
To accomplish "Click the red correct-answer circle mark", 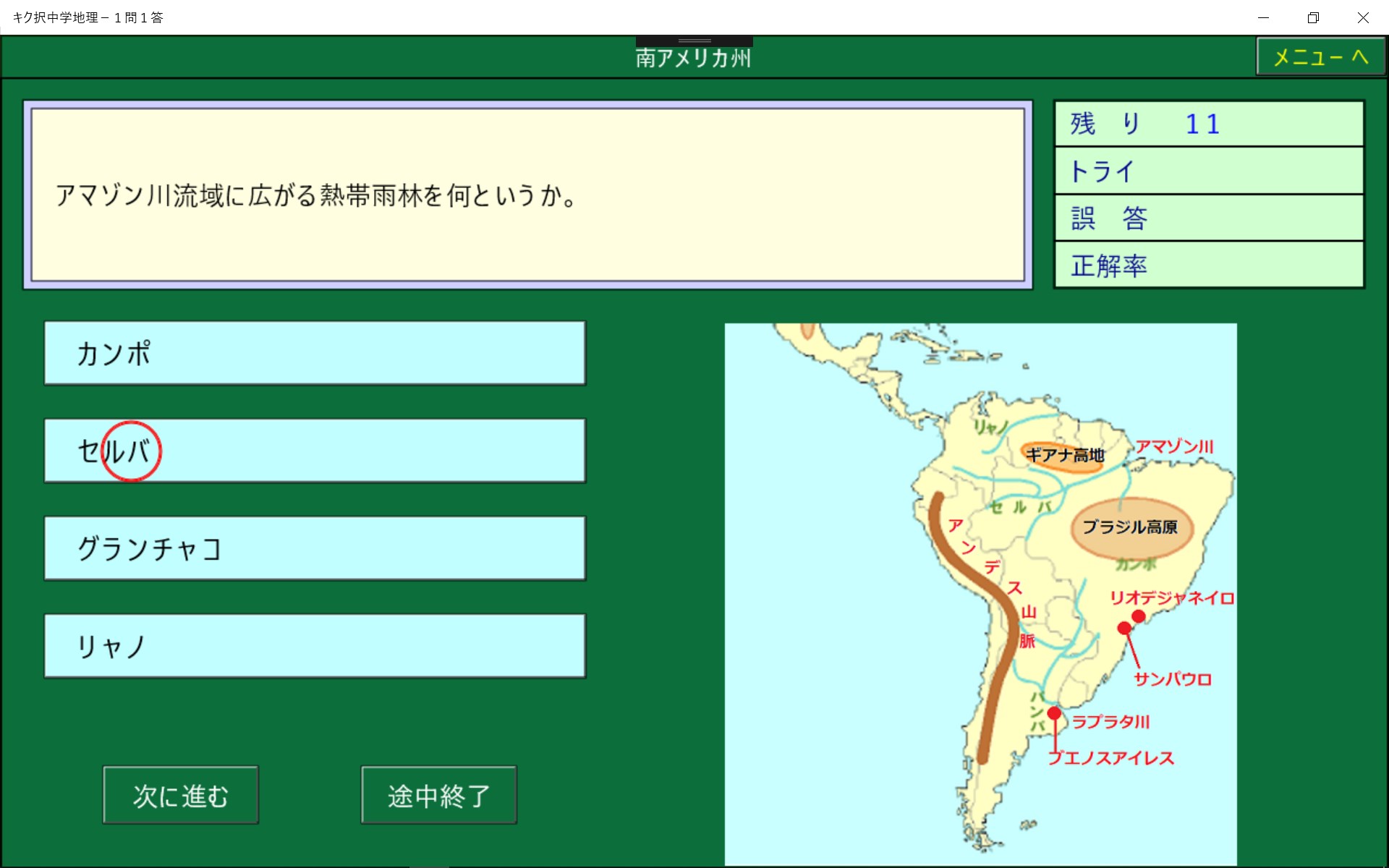I will (x=131, y=451).
